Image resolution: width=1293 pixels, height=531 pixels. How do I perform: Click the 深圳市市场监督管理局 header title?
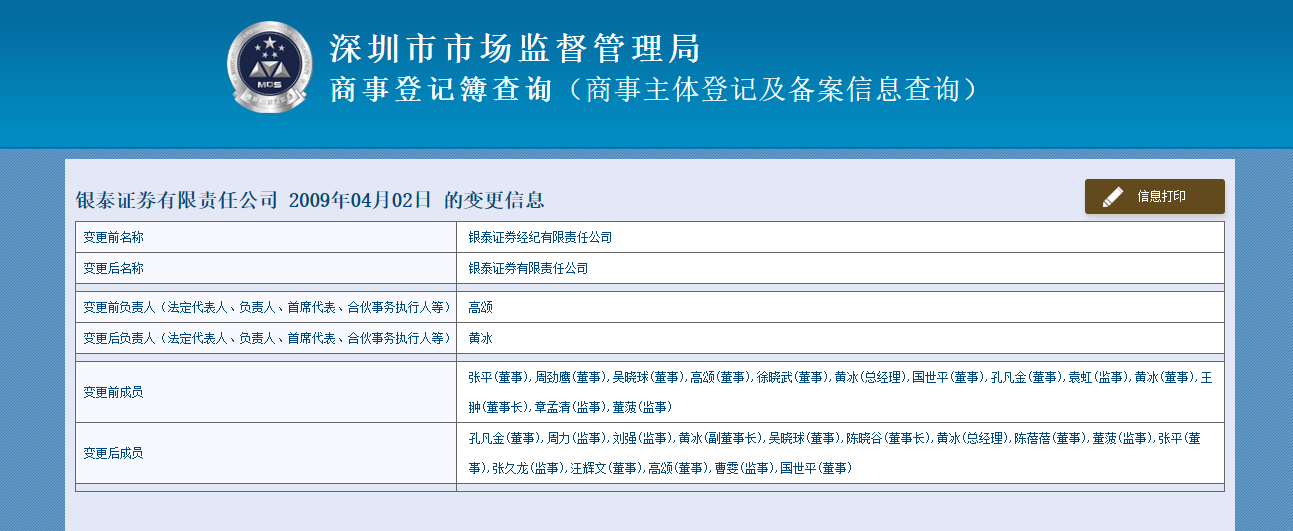(x=516, y=48)
